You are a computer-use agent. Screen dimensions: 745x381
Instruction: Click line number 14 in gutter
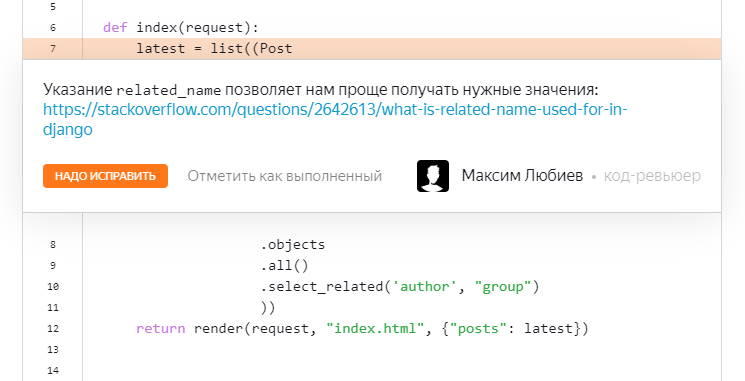tap(53, 370)
